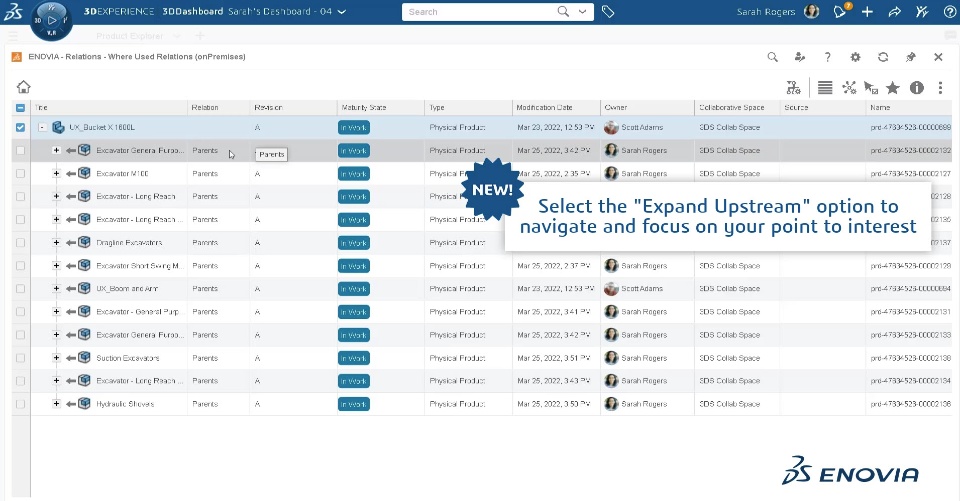Open the Suction Excavators item title
The width and height of the screenshot is (960, 501).
click(127, 358)
